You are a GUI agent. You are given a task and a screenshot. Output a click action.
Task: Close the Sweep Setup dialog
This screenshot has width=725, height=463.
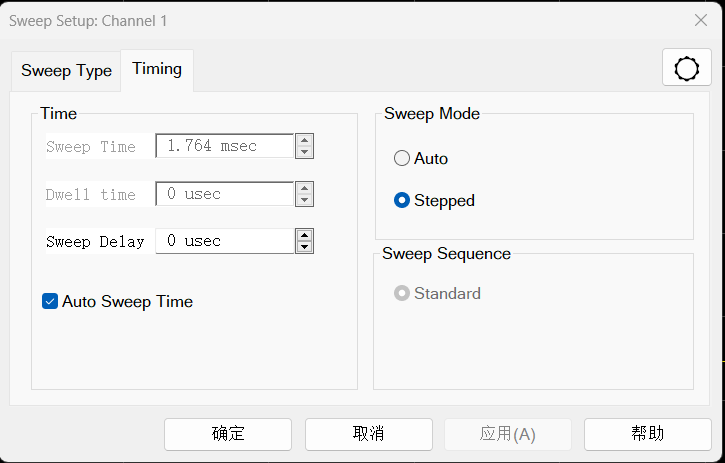tap(701, 20)
